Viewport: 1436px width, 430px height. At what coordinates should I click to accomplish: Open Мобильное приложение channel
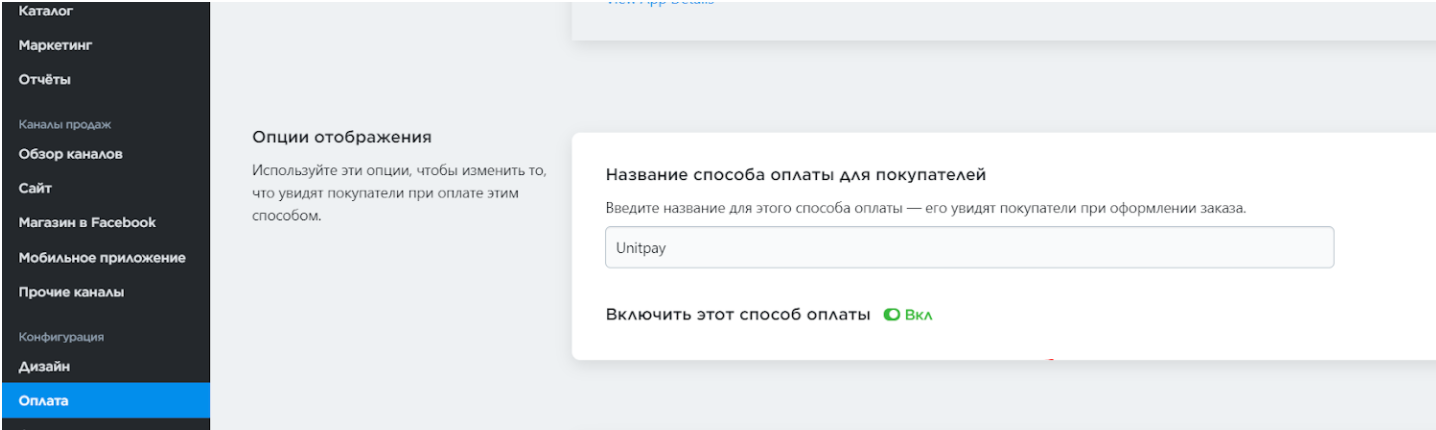[102, 257]
